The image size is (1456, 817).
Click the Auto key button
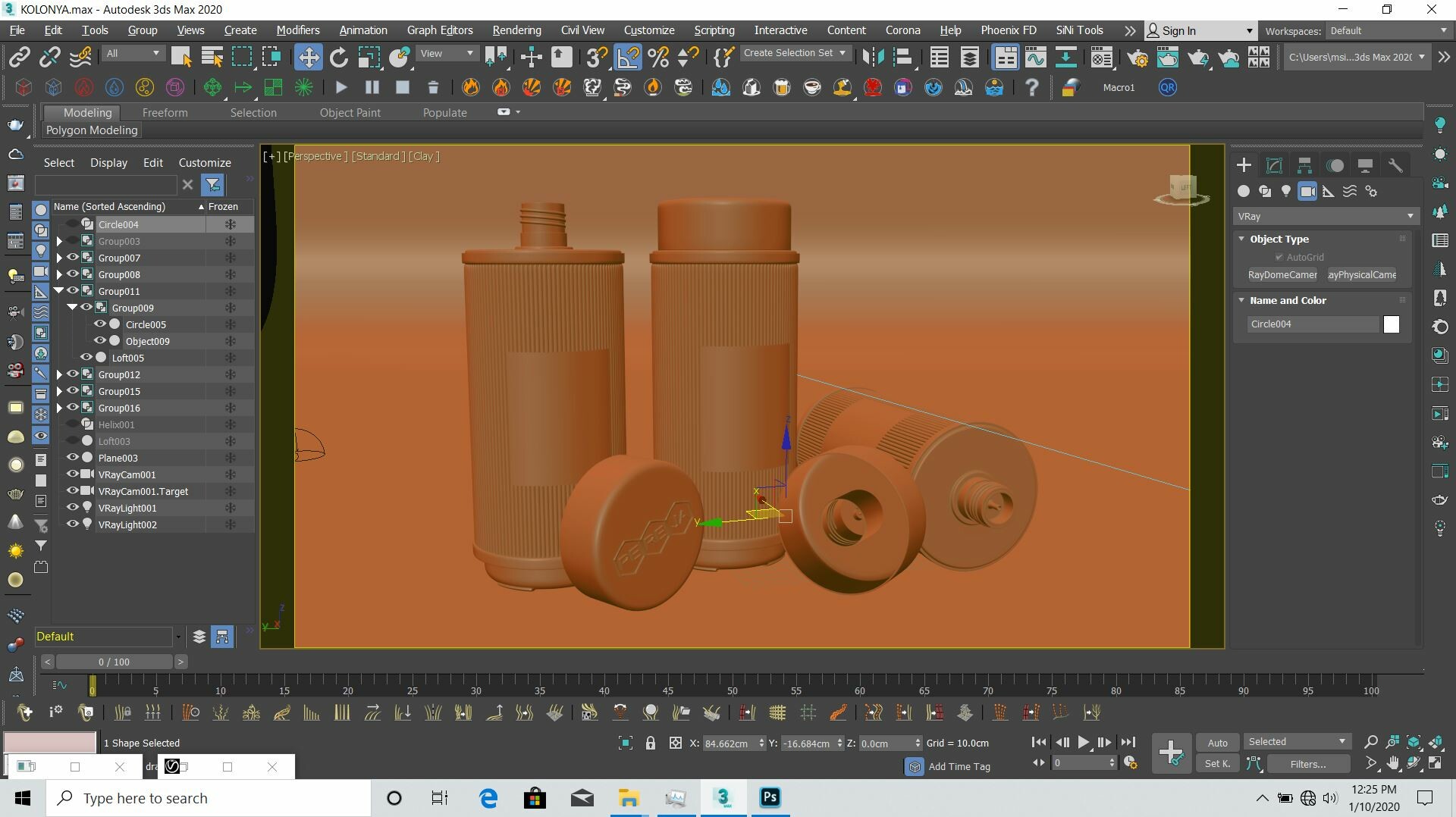tap(1217, 743)
